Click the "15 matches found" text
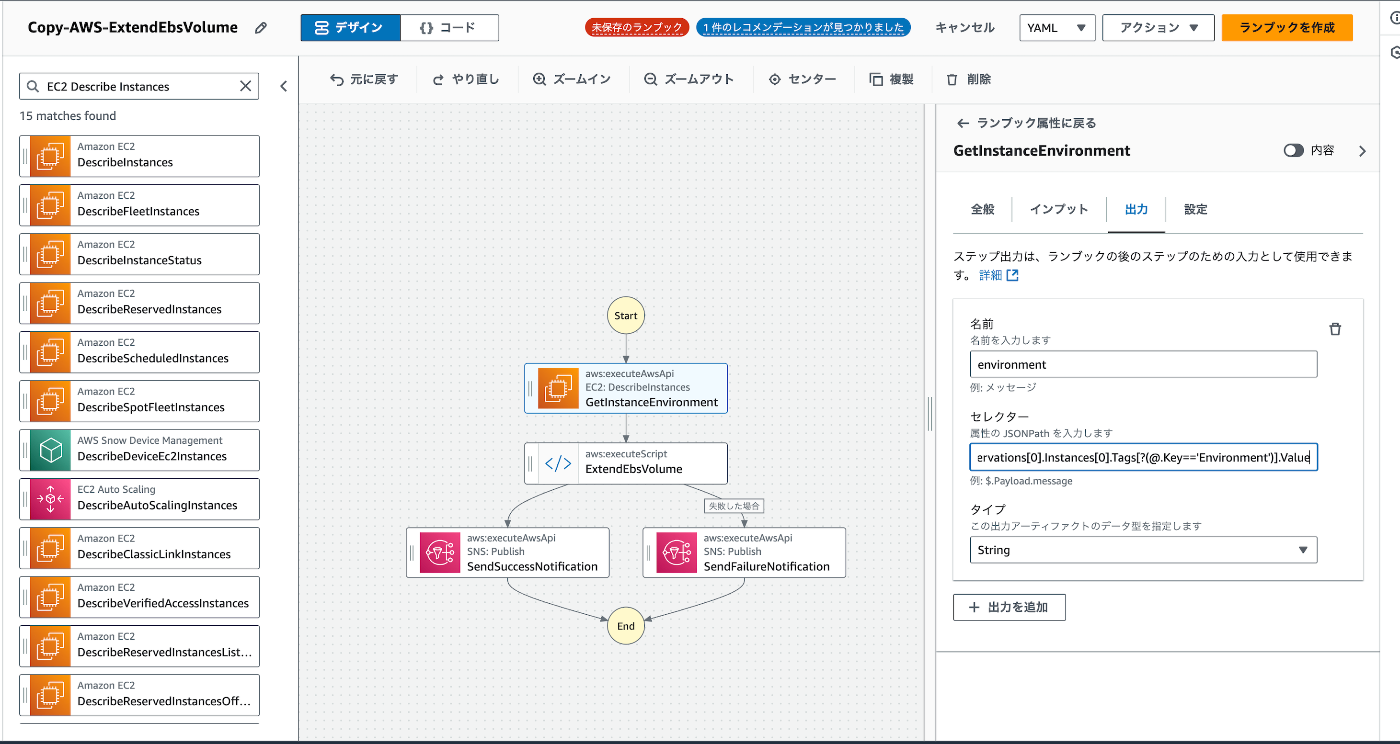1400x744 pixels. click(x=68, y=116)
